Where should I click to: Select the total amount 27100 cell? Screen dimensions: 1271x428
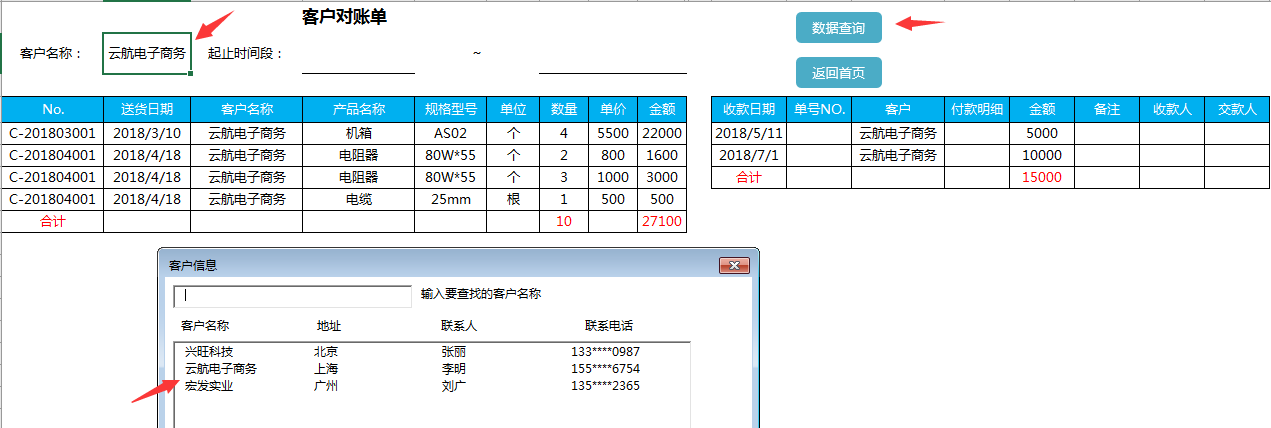(x=662, y=221)
